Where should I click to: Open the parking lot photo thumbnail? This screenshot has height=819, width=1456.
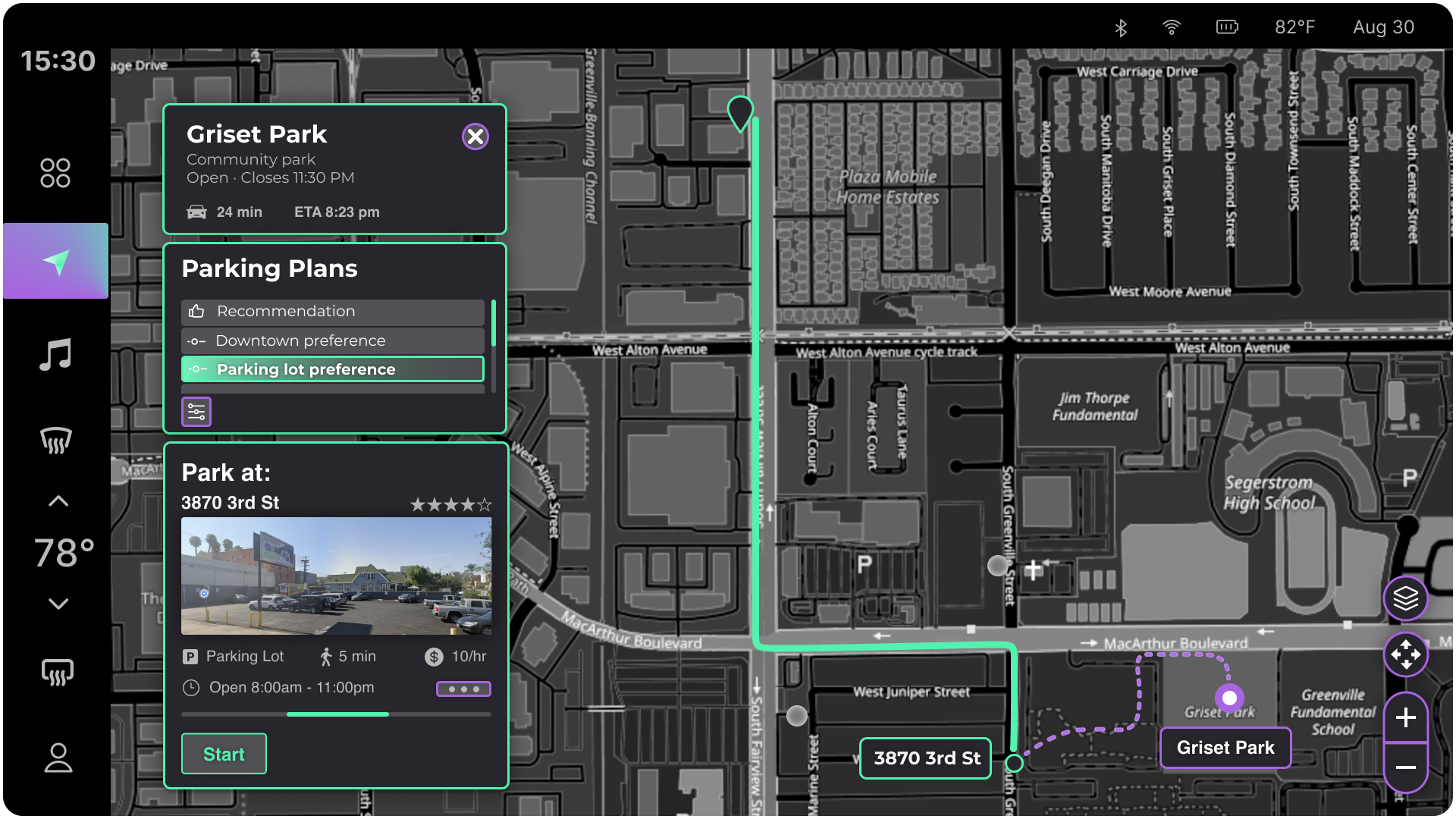tap(336, 576)
